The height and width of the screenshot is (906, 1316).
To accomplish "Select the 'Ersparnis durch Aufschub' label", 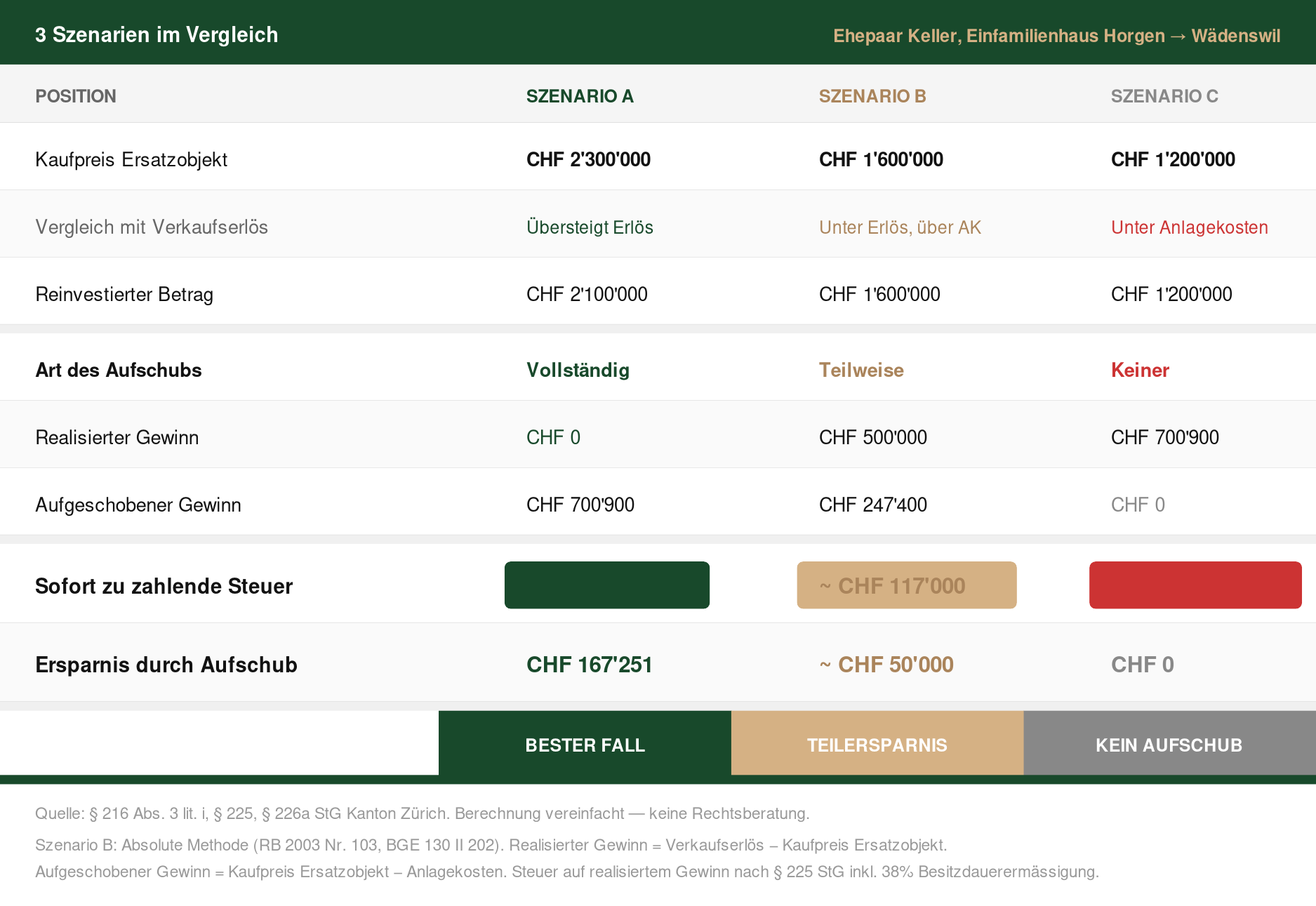I will tap(166, 665).
